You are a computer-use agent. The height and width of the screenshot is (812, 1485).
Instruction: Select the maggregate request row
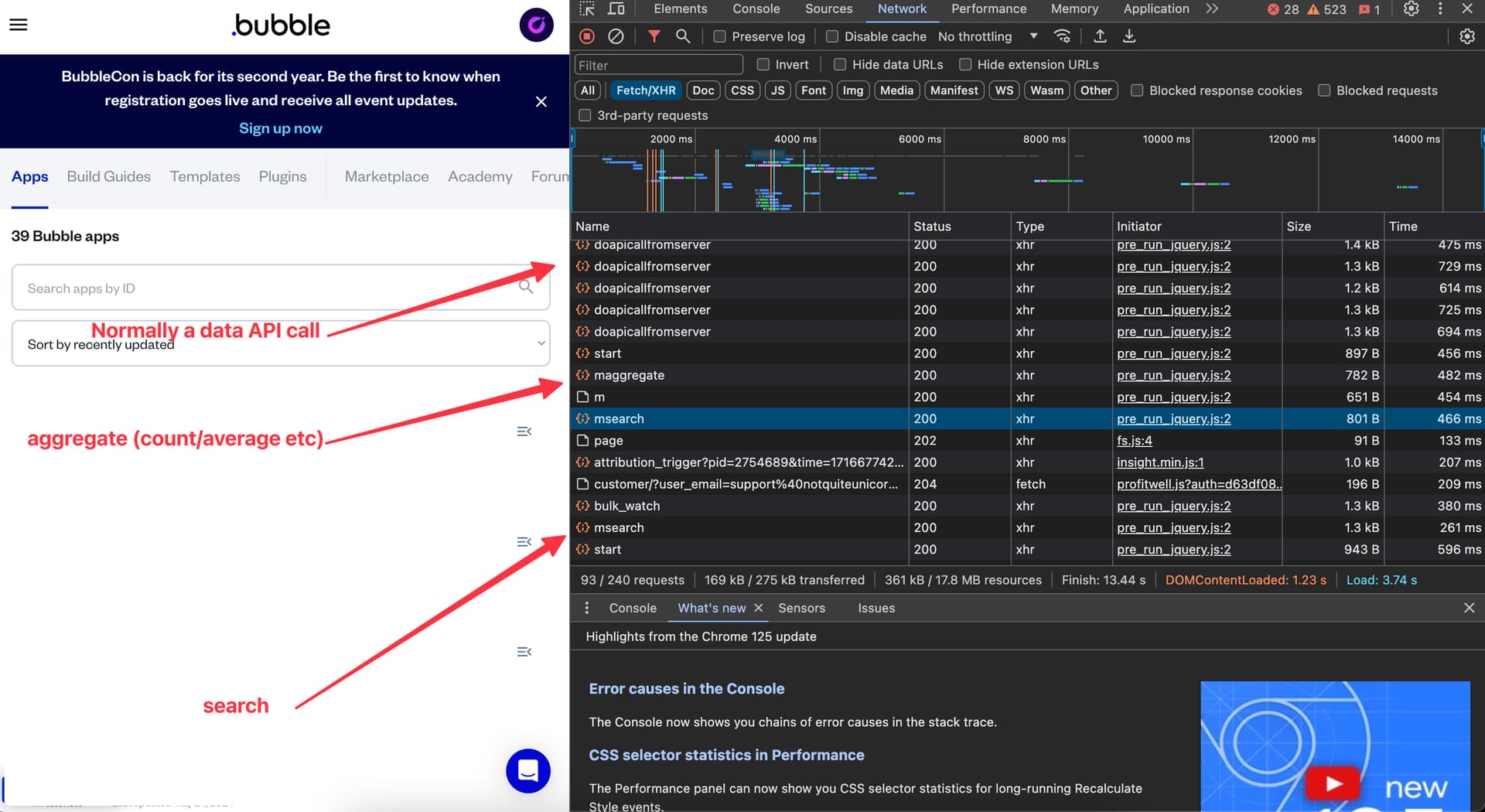[x=1027, y=375]
